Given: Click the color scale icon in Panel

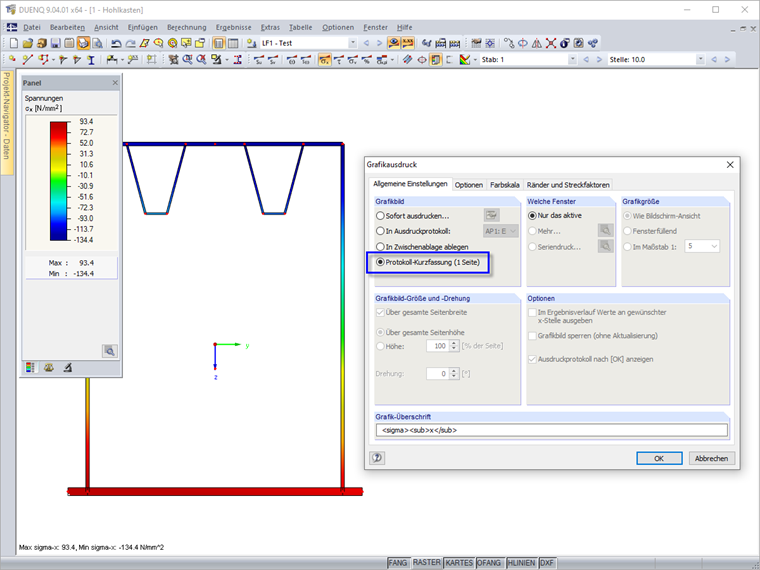Looking at the screenshot, I should point(30,368).
